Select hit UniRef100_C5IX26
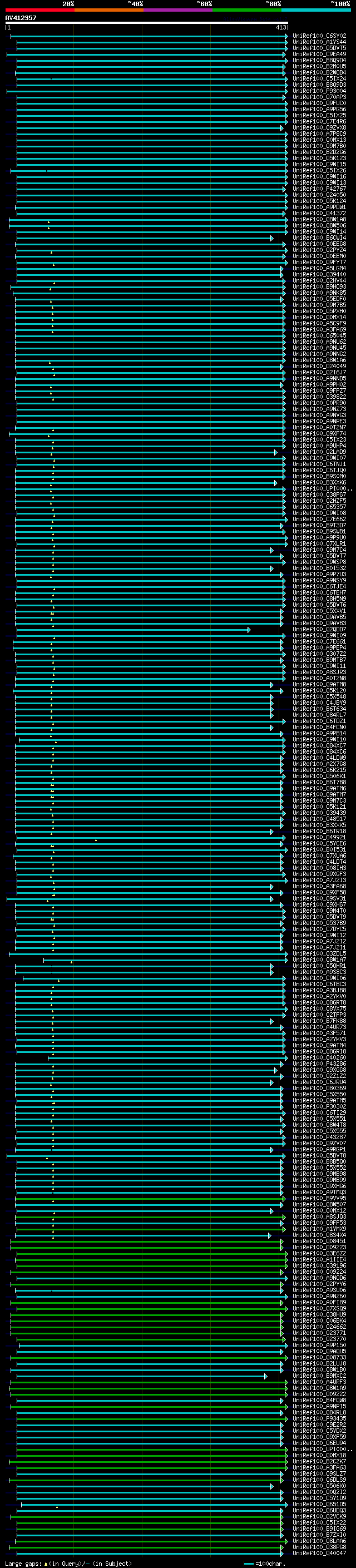 319,170
